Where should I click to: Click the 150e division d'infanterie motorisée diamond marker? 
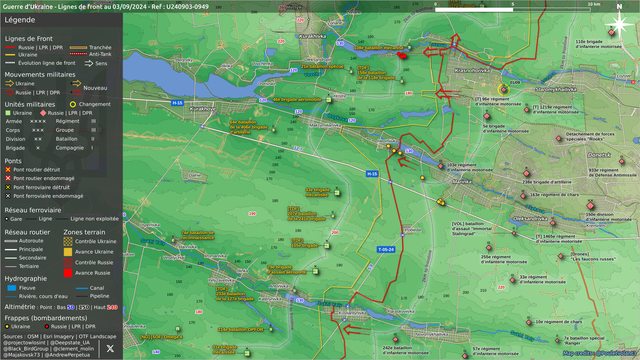coord(590,206)
